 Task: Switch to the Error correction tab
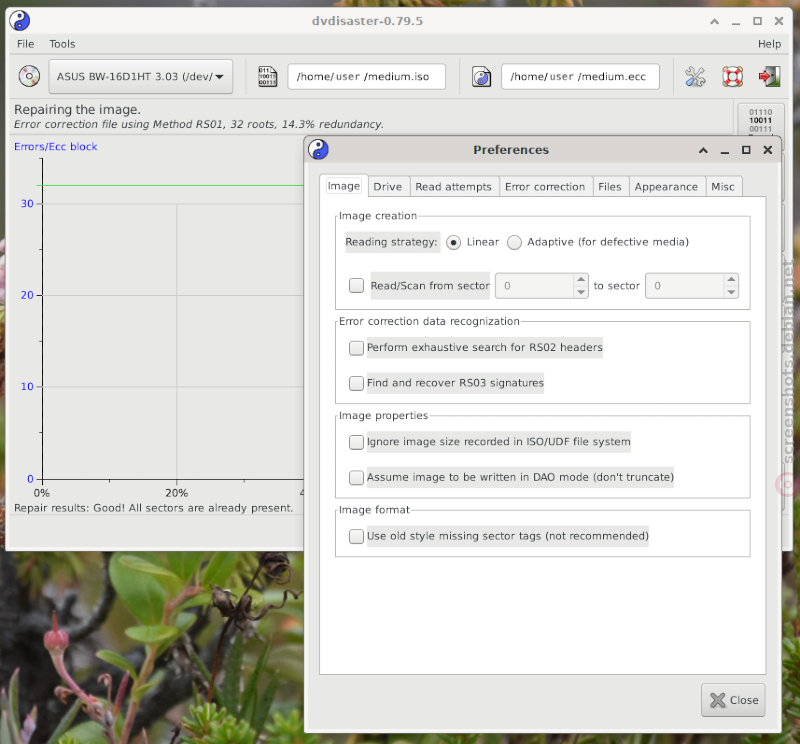coord(545,187)
